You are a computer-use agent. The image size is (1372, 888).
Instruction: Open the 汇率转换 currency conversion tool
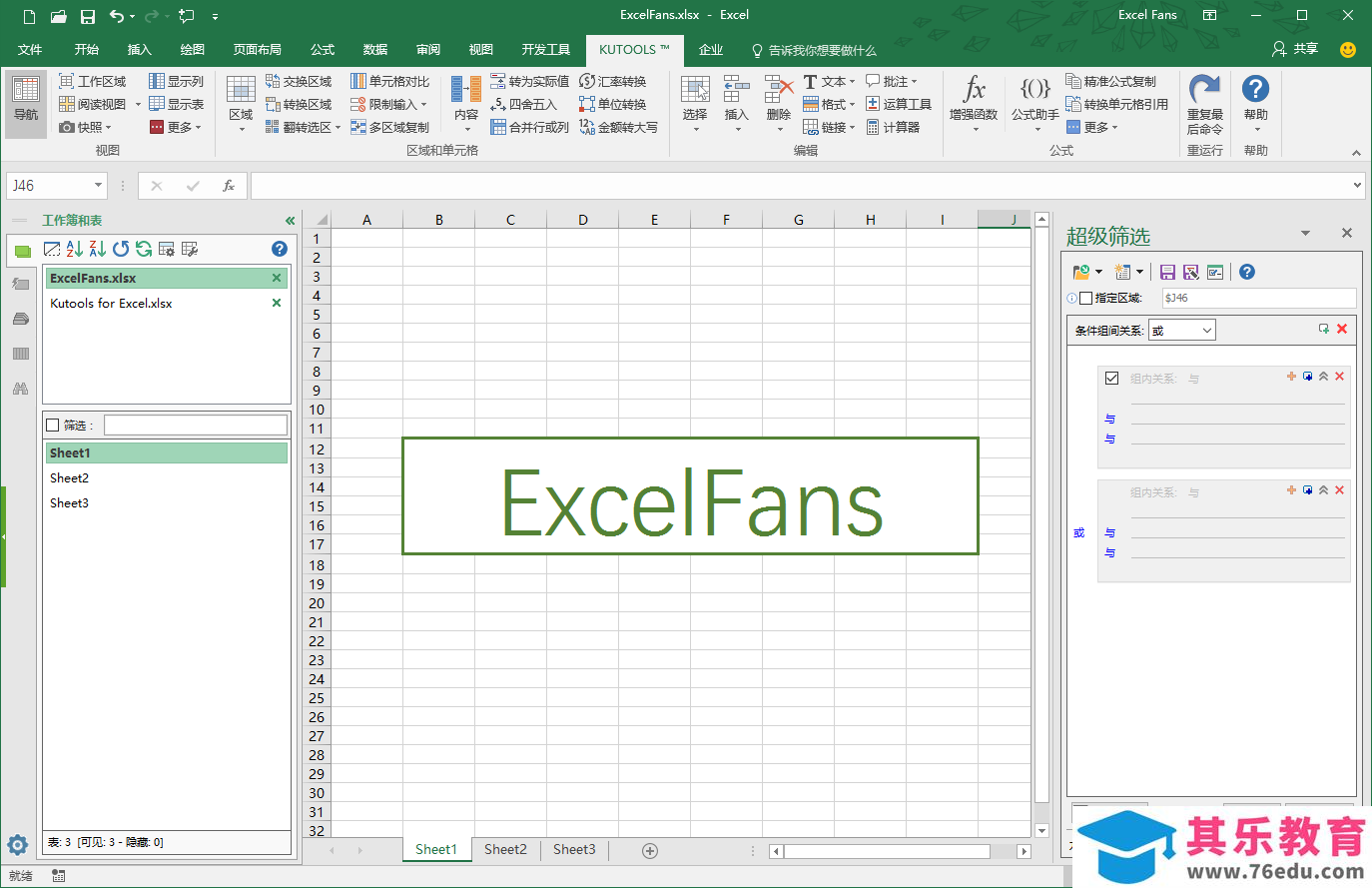(x=613, y=81)
